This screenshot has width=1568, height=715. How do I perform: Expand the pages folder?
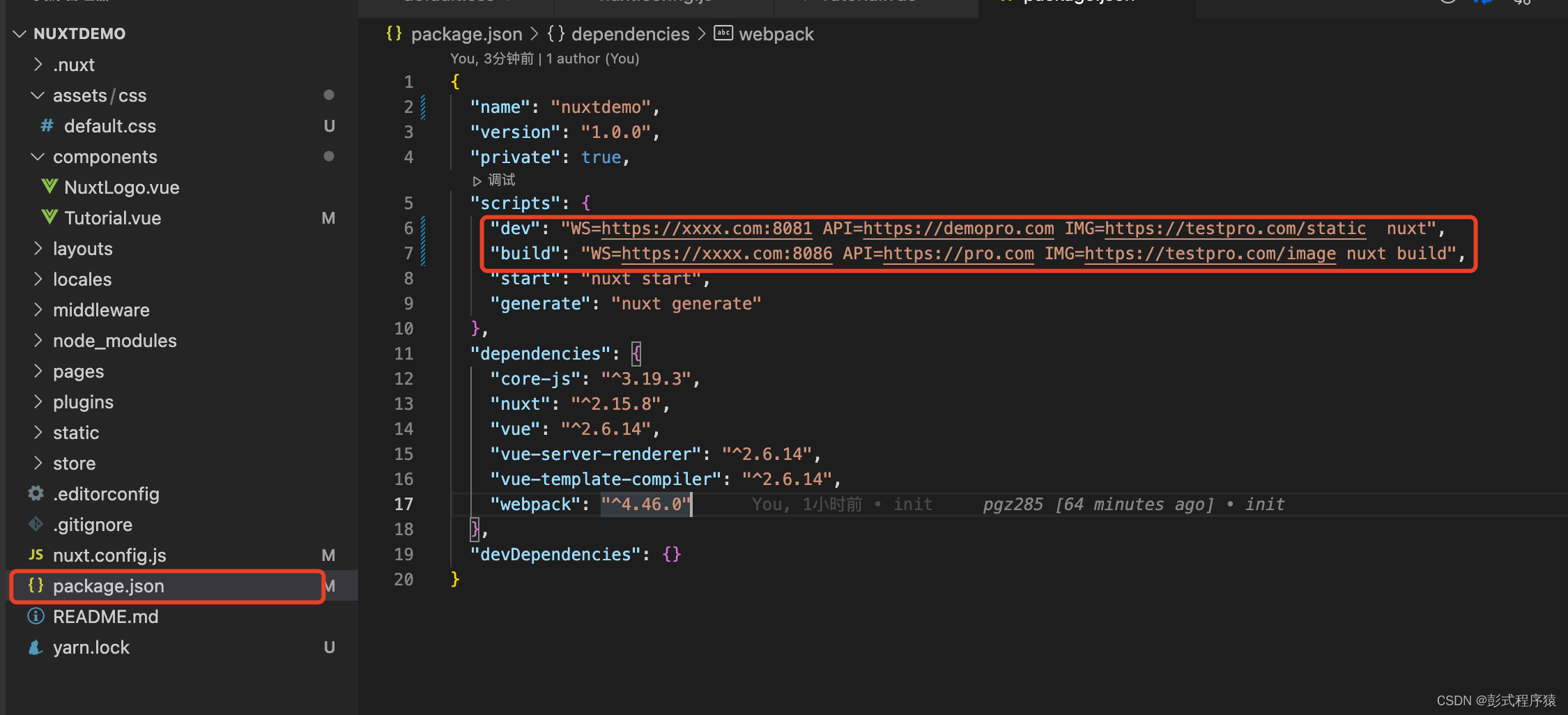[38, 371]
